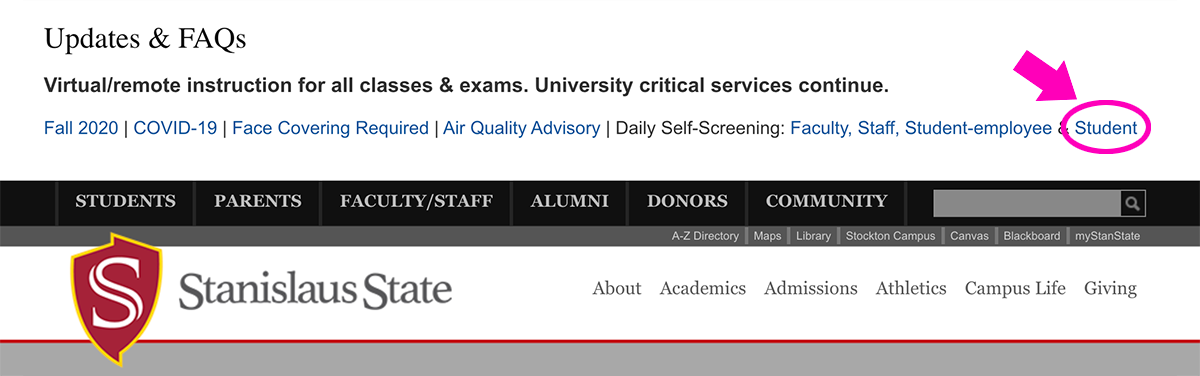
Task: Open the Parents audience menu
Action: point(257,201)
